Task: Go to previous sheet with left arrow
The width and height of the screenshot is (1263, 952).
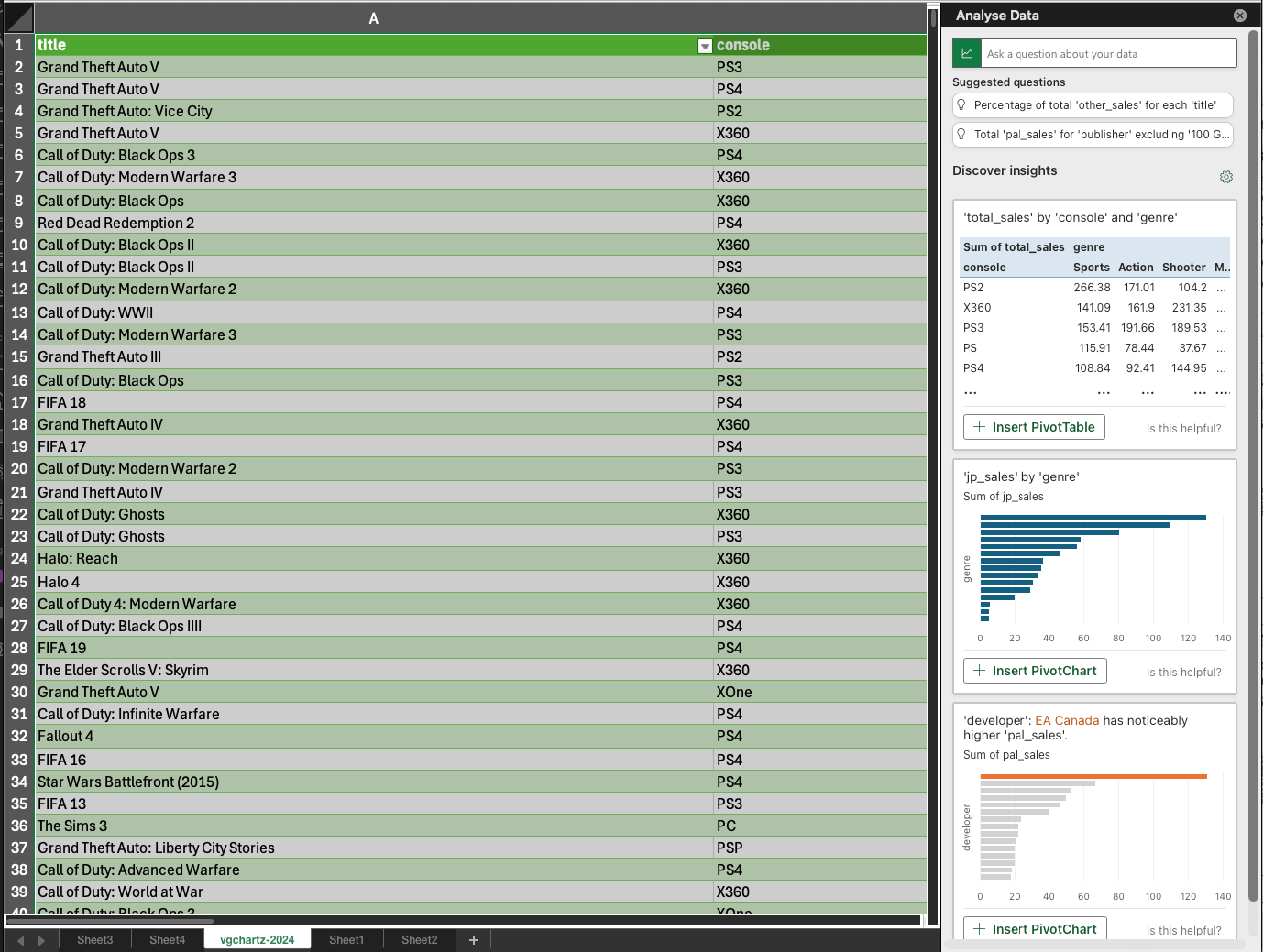Action: coord(20,940)
